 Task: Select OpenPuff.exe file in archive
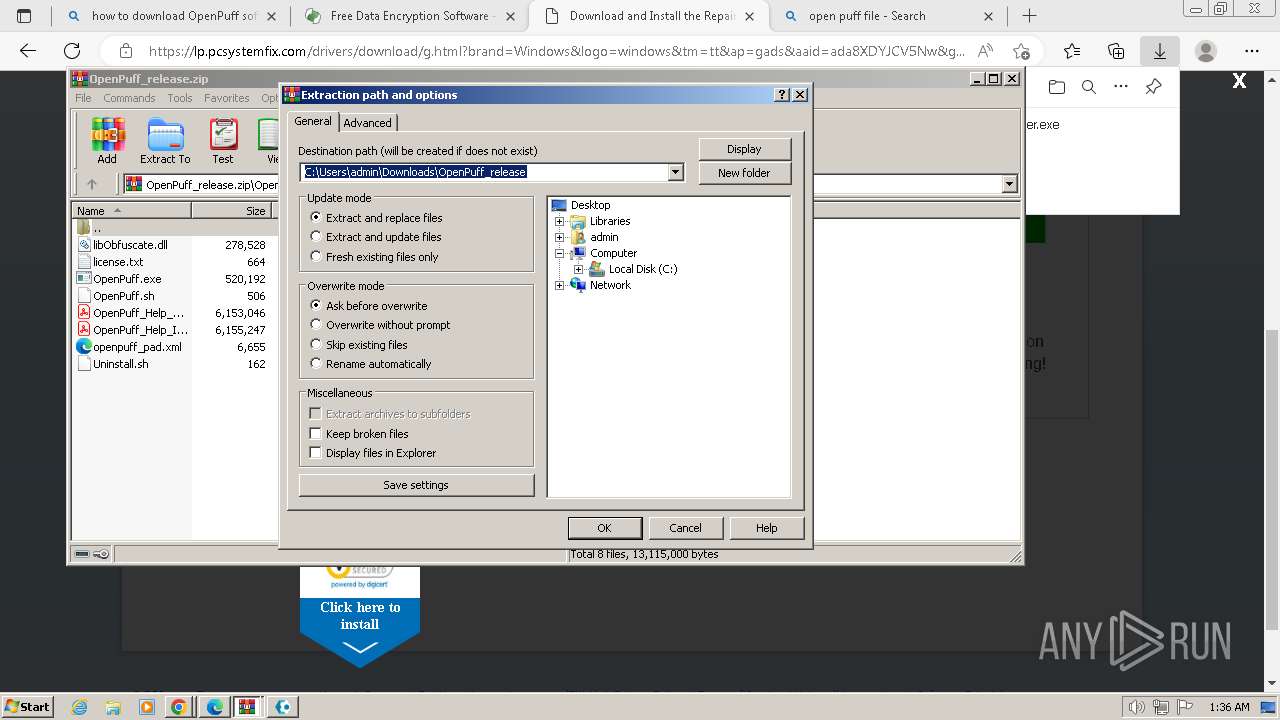coord(127,279)
